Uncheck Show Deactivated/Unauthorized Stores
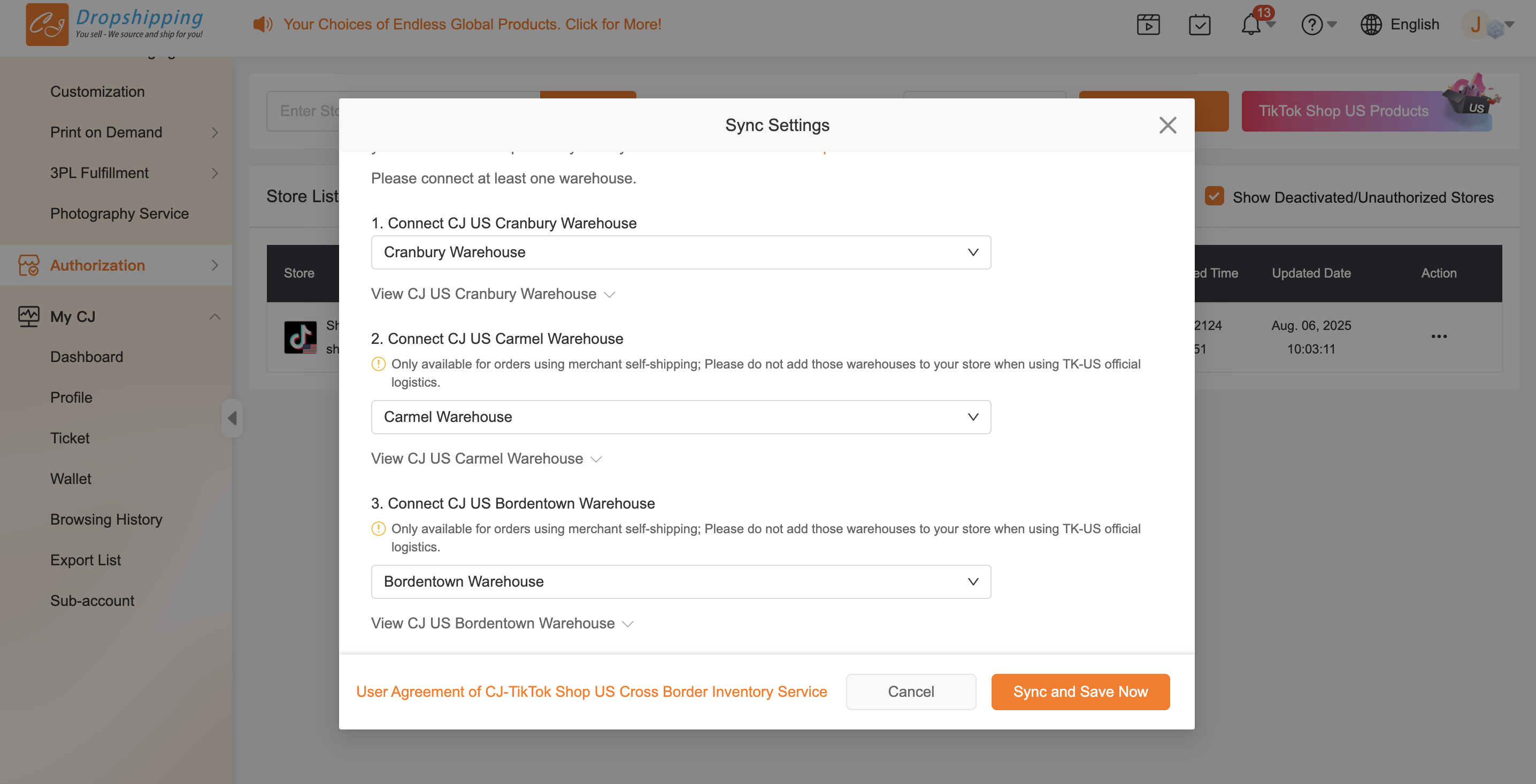The height and width of the screenshot is (784, 1536). tap(1214, 196)
